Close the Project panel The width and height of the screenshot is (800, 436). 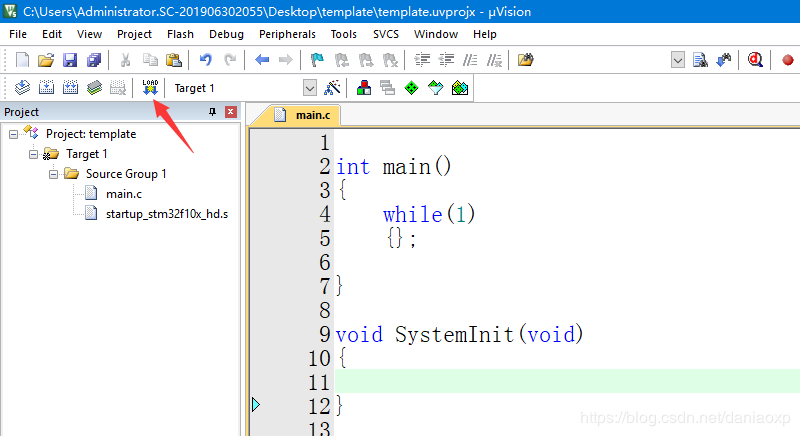click(x=231, y=112)
